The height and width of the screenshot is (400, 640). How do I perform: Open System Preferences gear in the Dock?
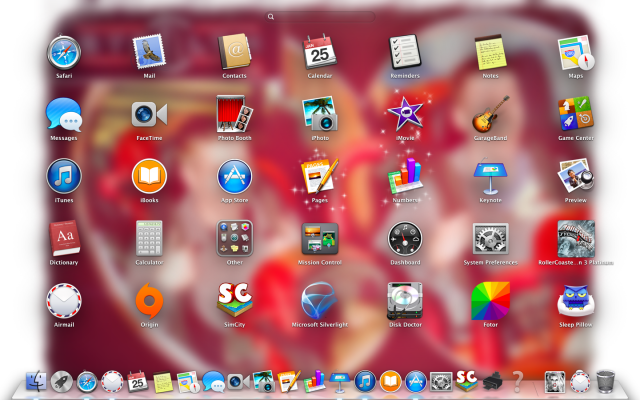click(441, 382)
